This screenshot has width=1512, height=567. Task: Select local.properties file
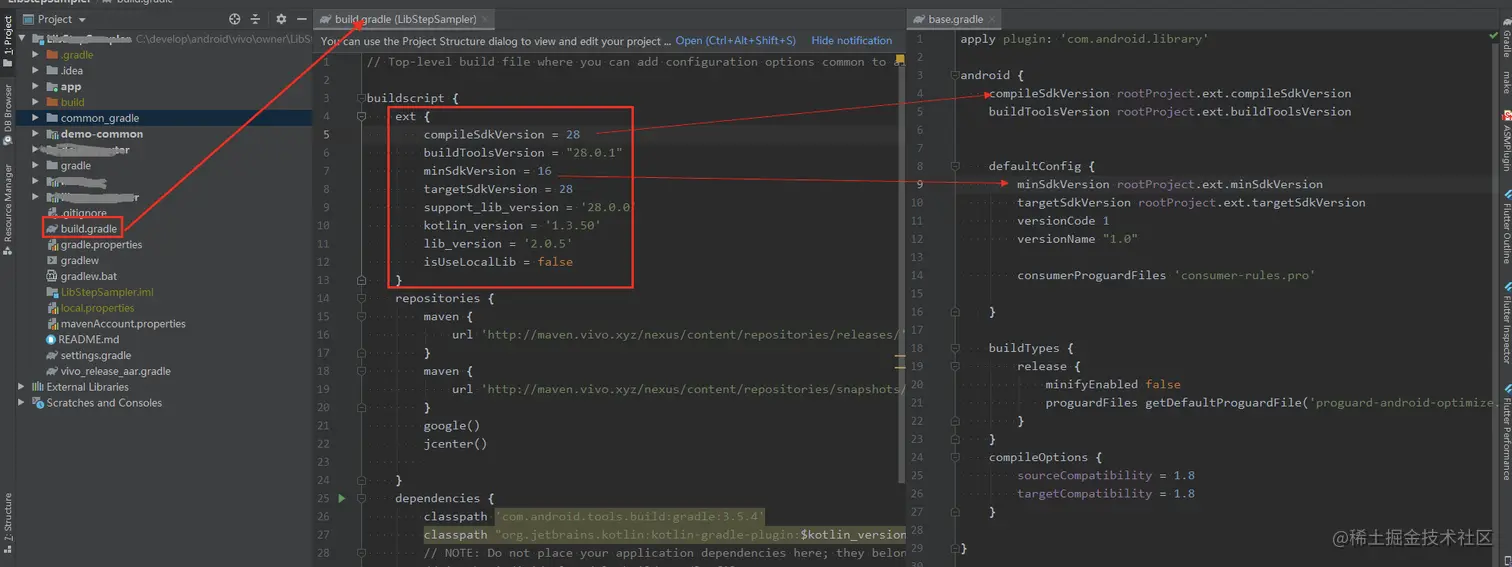(89, 308)
